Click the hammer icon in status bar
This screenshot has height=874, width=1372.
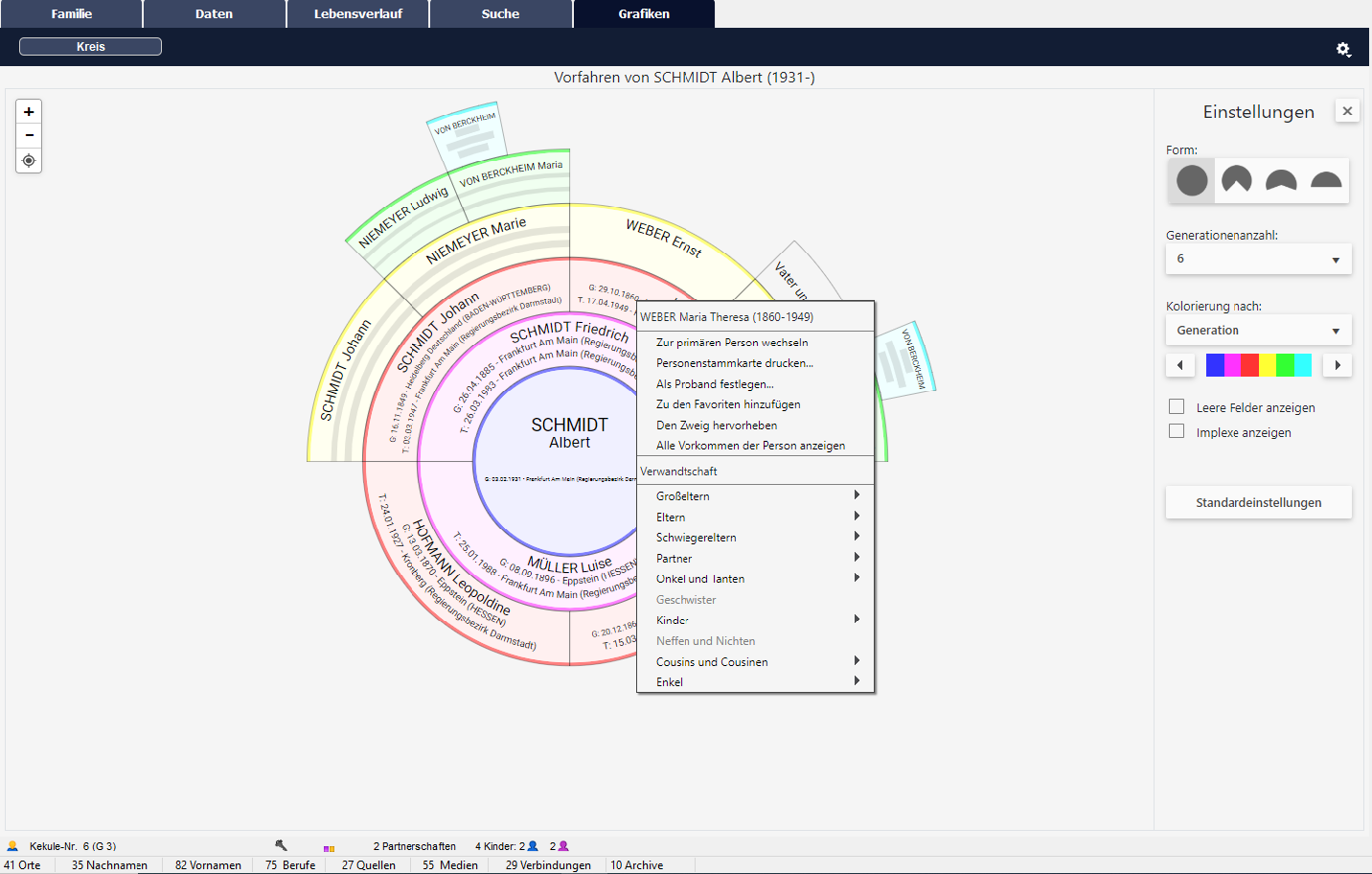[x=281, y=845]
